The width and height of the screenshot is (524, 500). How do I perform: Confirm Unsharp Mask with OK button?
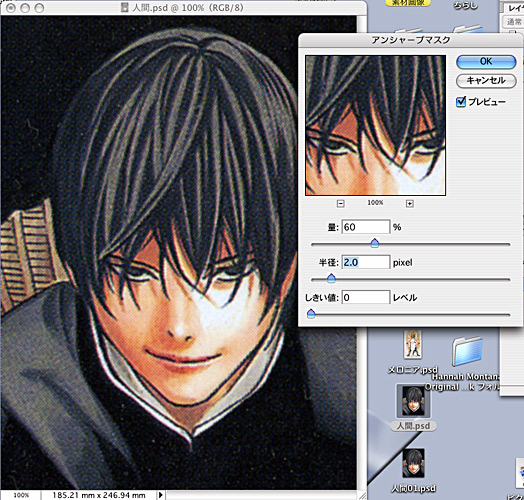(x=486, y=61)
